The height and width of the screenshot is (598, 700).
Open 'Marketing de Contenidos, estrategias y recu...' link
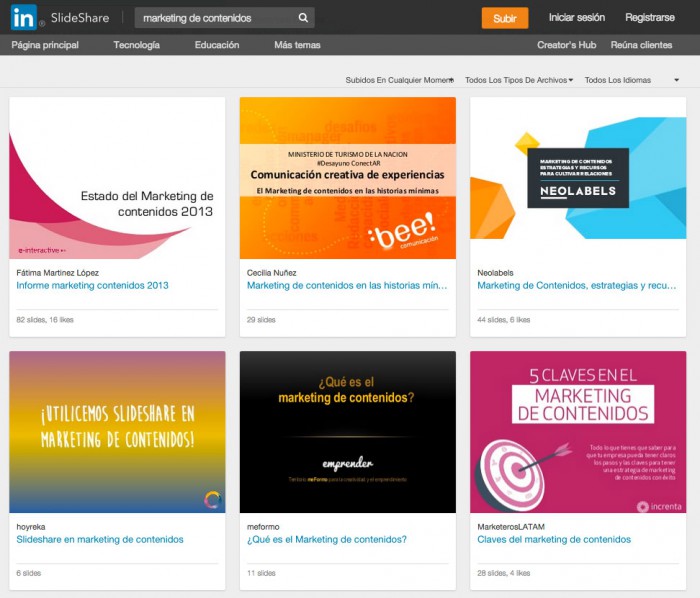[x=577, y=286]
